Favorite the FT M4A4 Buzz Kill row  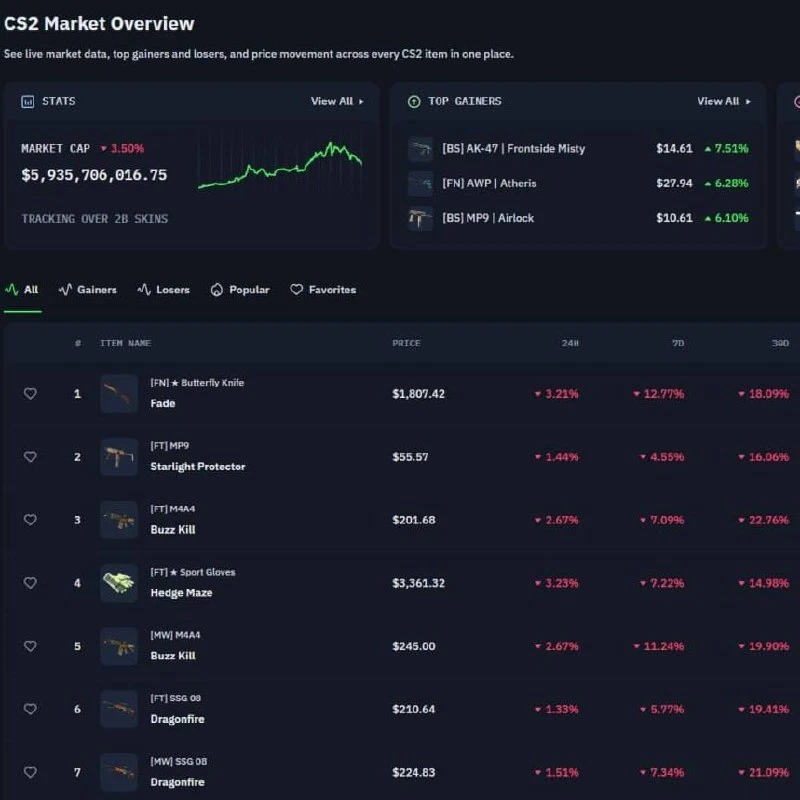(30, 519)
